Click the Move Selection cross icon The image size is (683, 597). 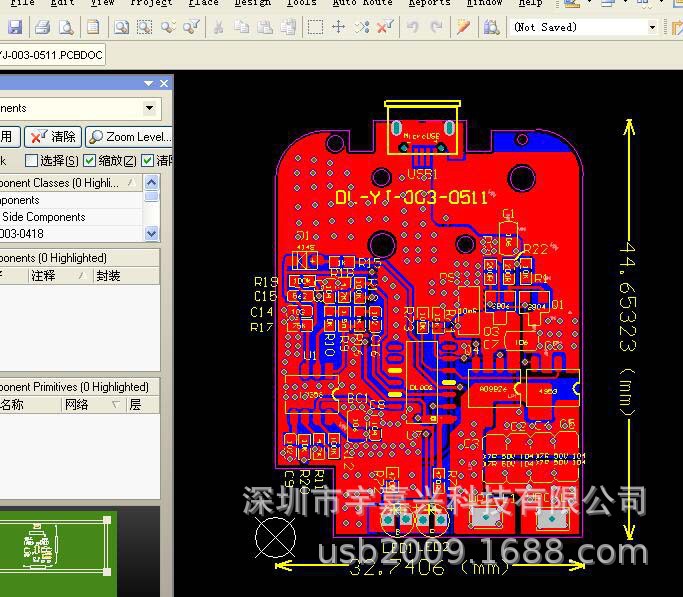(338, 27)
